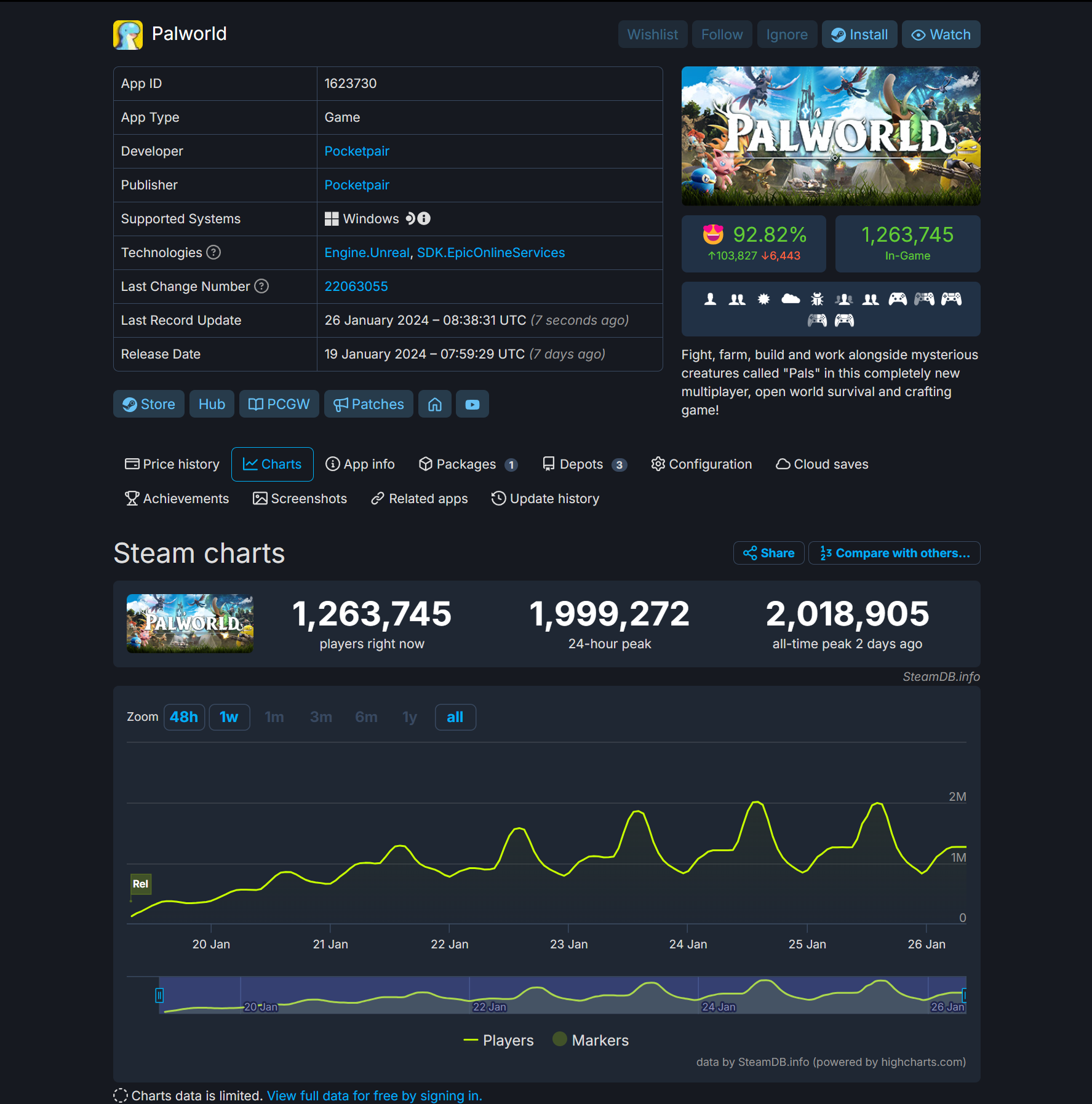This screenshot has width=1092, height=1104.
Task: Click the Players legend line marker
Action: point(471,1040)
